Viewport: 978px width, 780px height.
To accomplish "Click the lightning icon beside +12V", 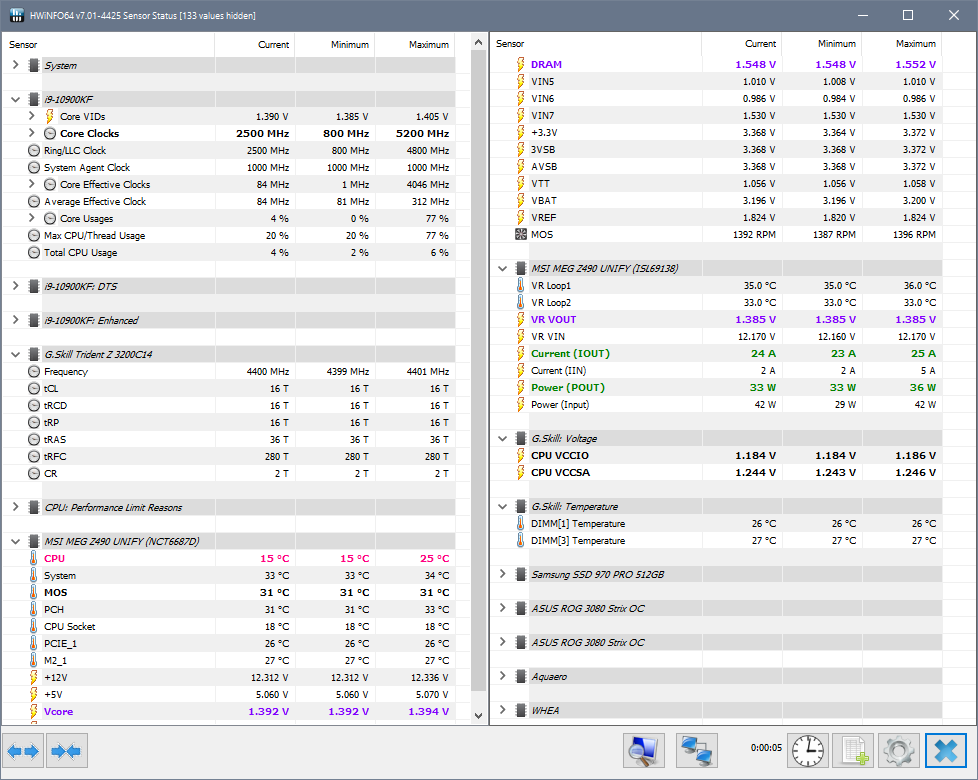I will click(x=34, y=677).
